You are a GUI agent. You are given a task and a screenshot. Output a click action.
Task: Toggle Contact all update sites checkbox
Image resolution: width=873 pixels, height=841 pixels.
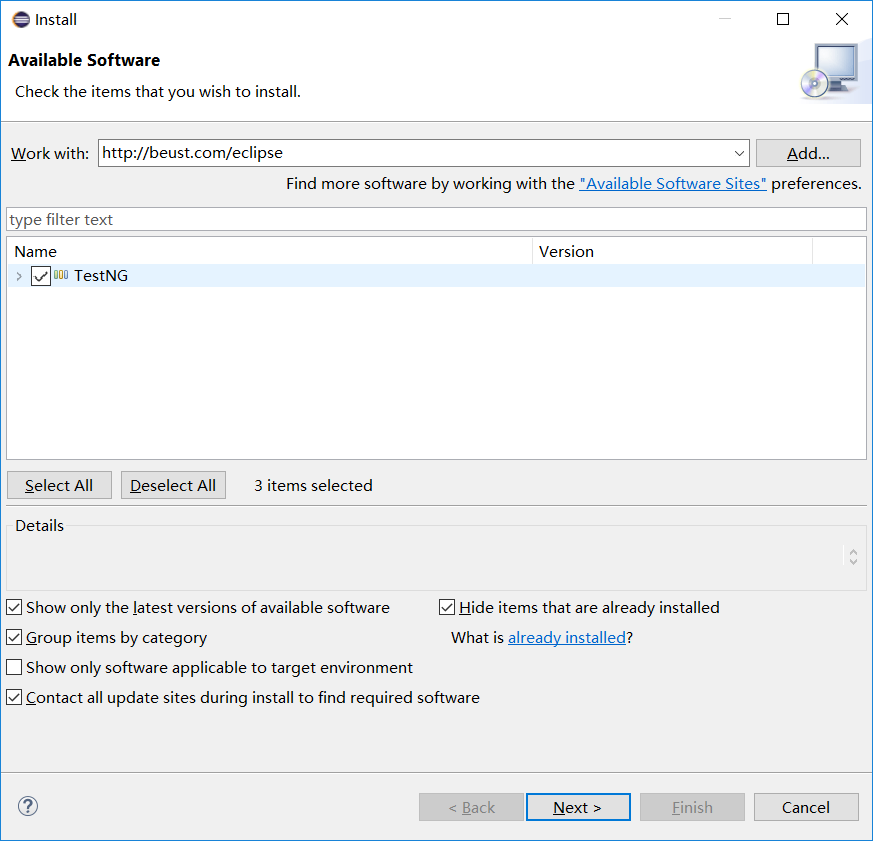(14, 697)
